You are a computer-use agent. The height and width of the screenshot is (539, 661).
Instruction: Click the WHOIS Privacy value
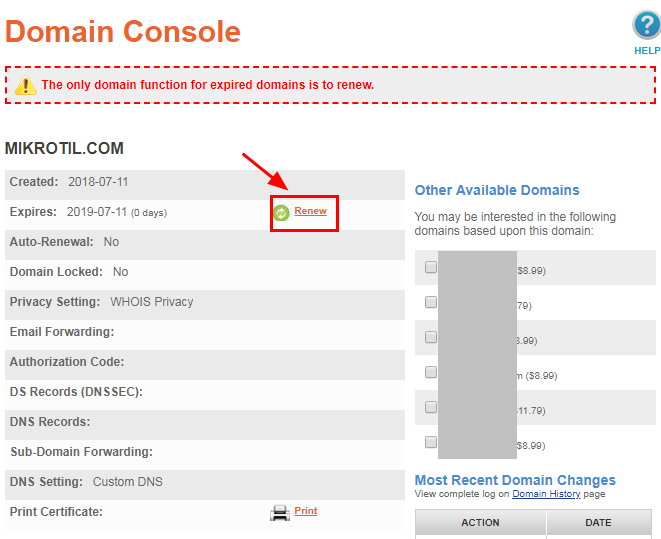(x=152, y=302)
